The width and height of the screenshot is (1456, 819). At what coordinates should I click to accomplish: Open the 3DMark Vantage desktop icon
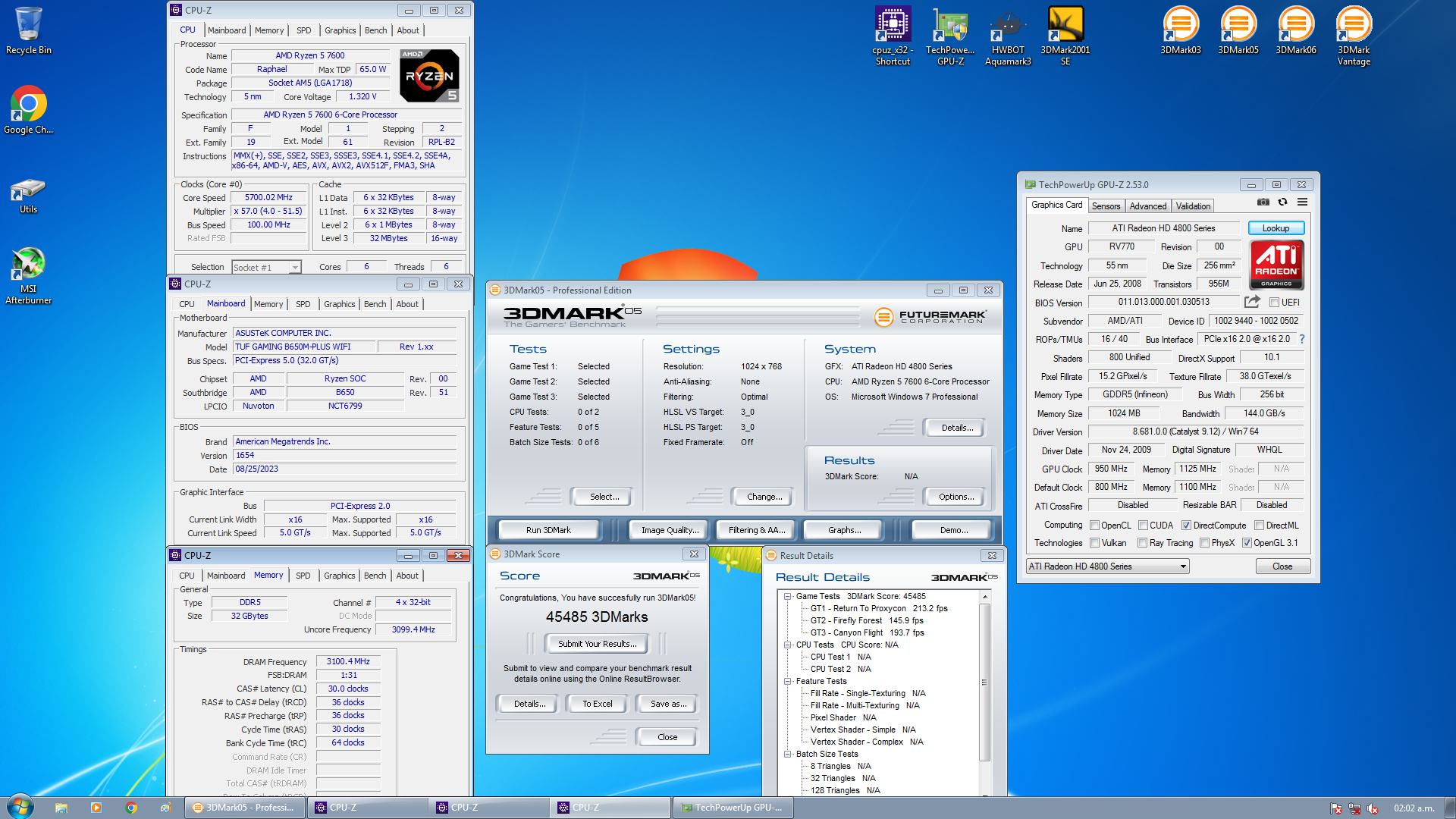pyautogui.click(x=1354, y=36)
